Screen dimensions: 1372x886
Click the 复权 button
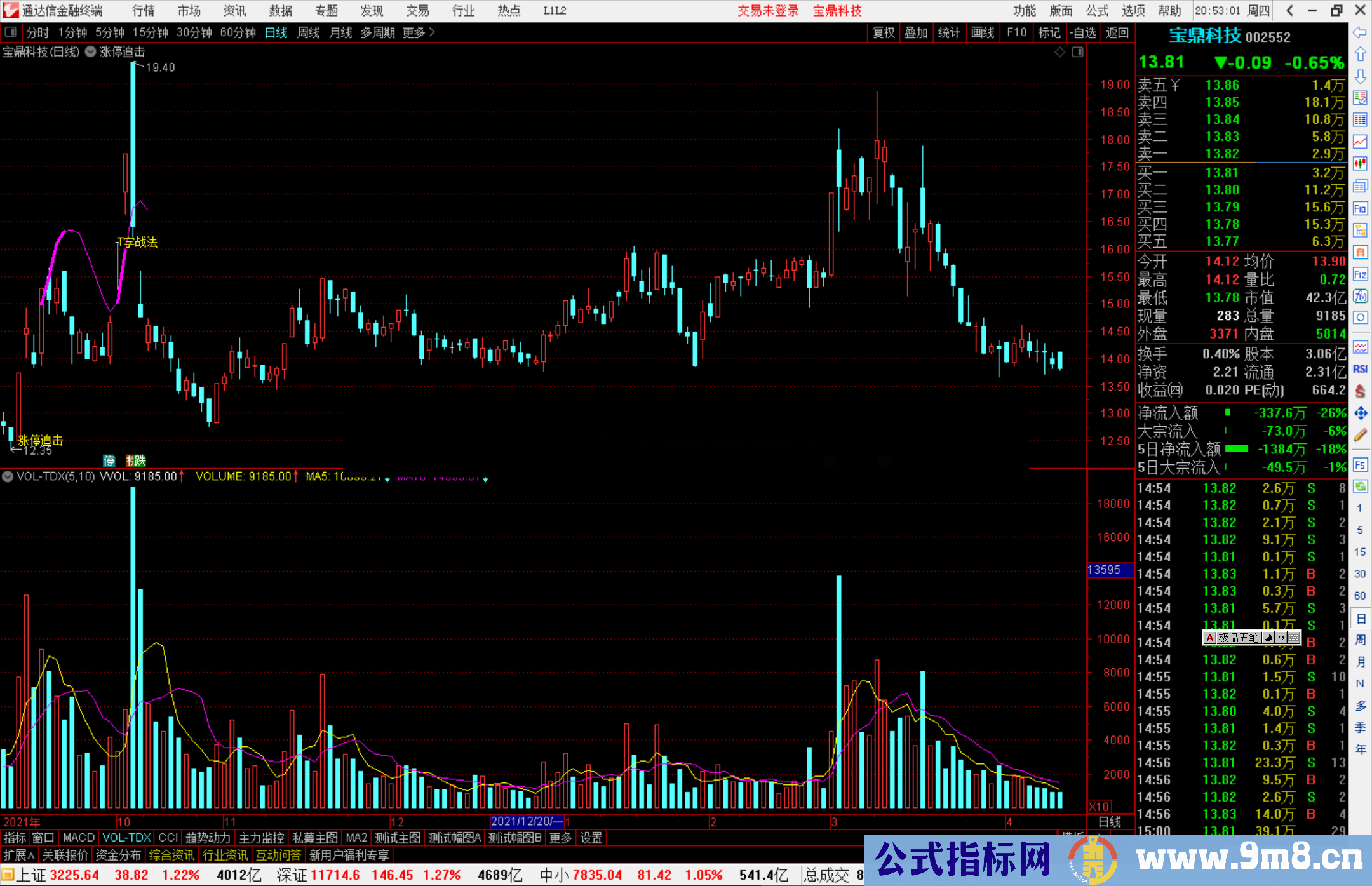884,32
